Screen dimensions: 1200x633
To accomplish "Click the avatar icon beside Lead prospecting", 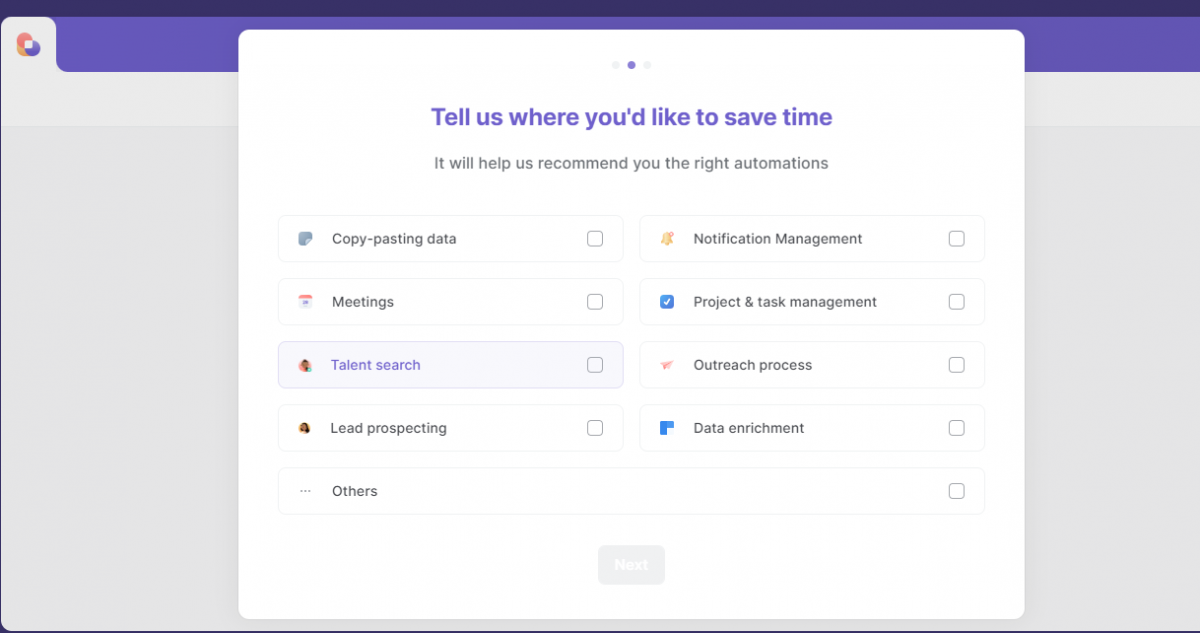I will click(x=304, y=427).
